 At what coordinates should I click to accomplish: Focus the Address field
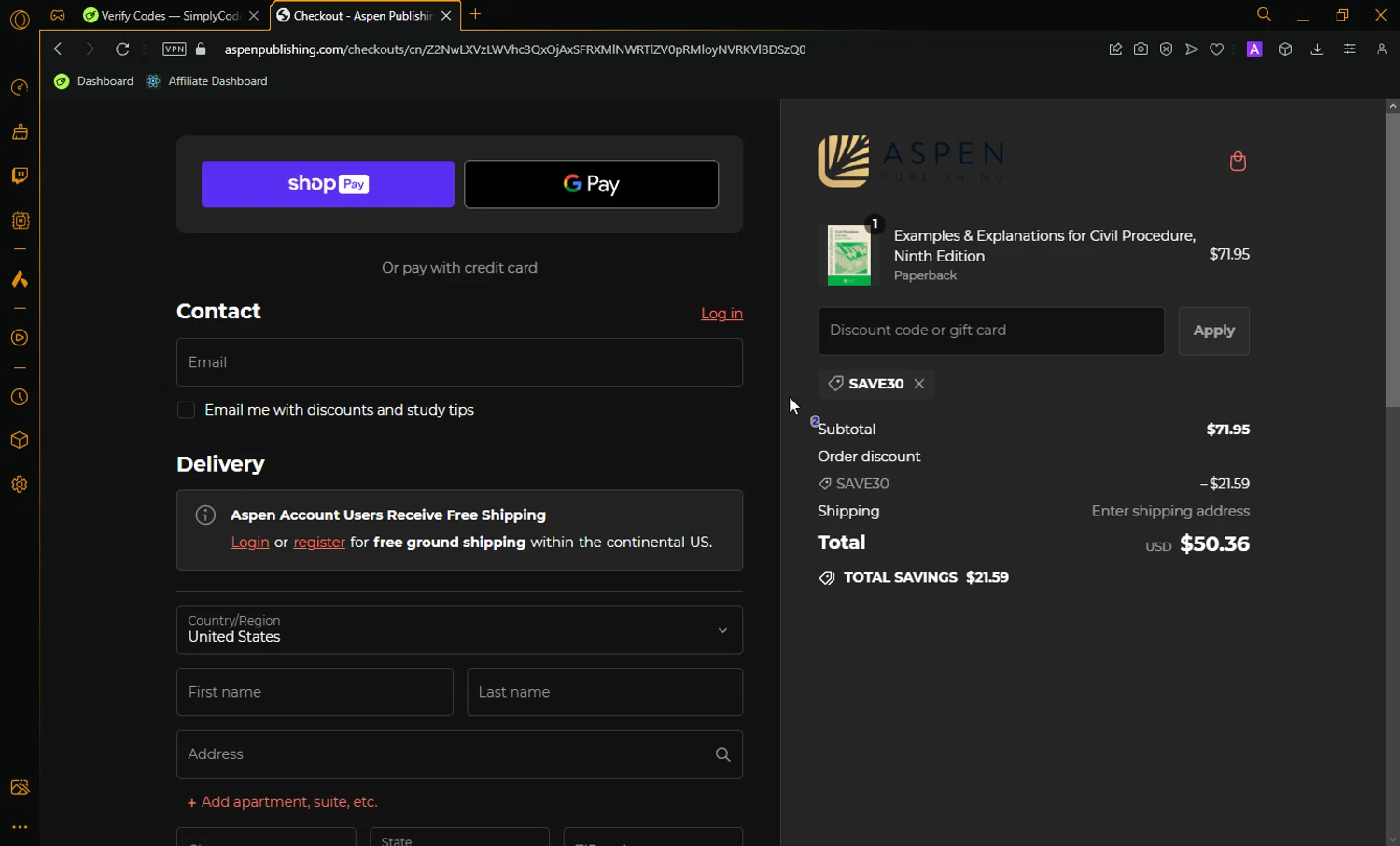click(x=459, y=754)
